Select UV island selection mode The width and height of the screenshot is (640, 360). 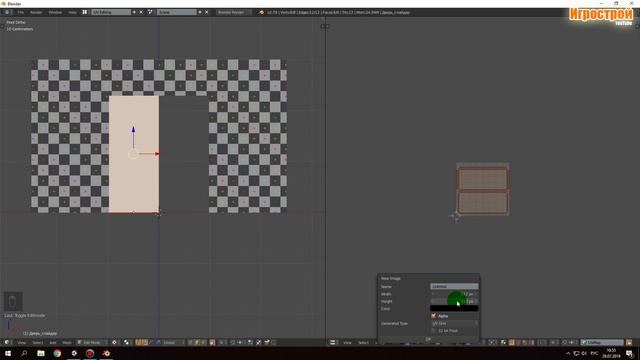tap(531, 342)
